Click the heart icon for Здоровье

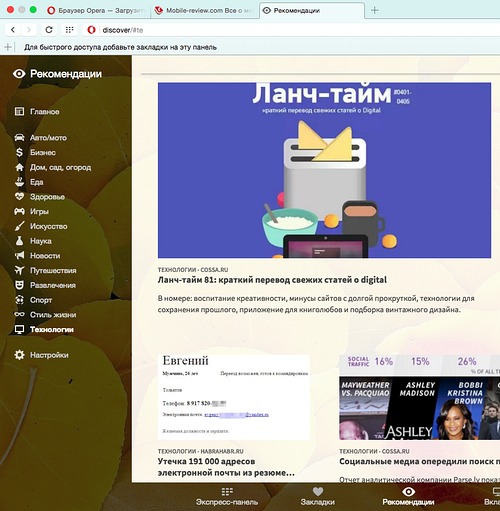[19, 196]
